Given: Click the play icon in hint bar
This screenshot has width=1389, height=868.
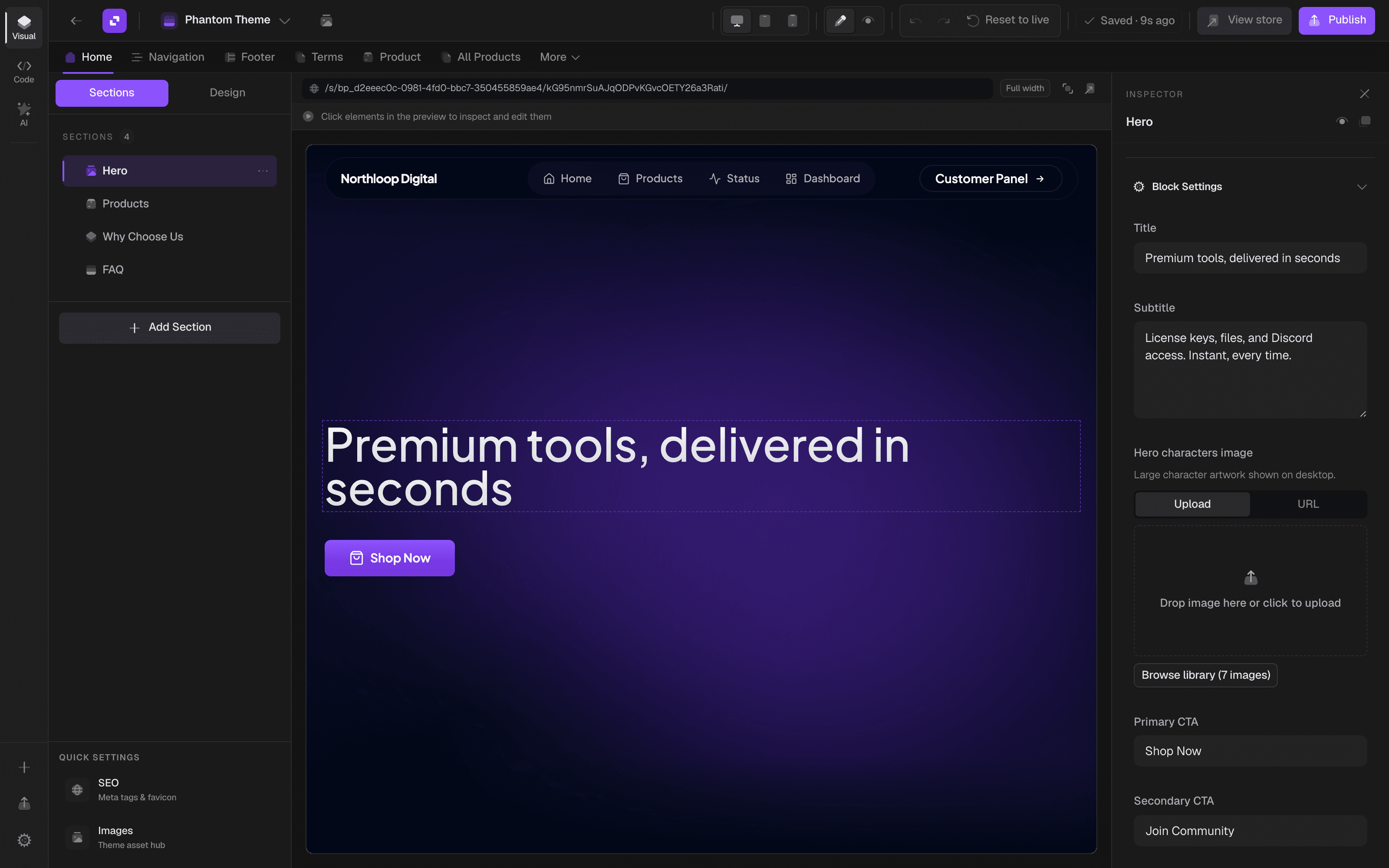Looking at the screenshot, I should [x=308, y=117].
